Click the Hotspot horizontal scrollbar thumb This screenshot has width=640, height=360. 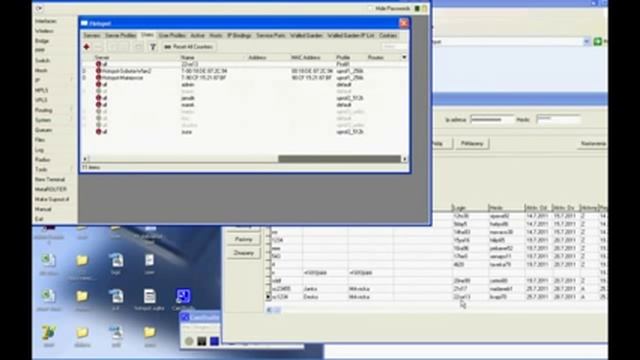340,159
